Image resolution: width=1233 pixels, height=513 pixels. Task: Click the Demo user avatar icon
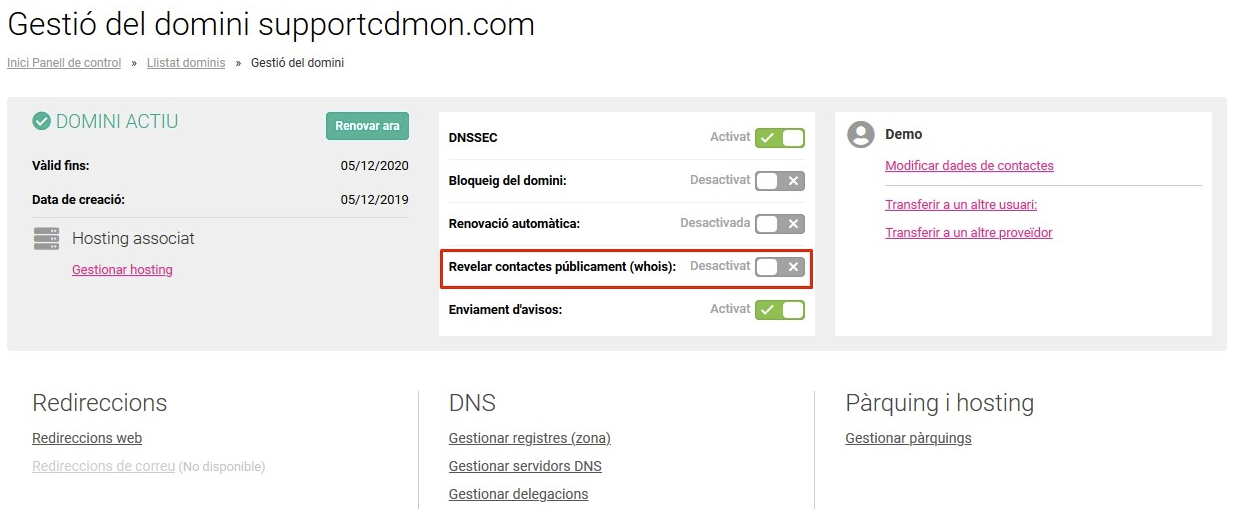tap(861, 135)
